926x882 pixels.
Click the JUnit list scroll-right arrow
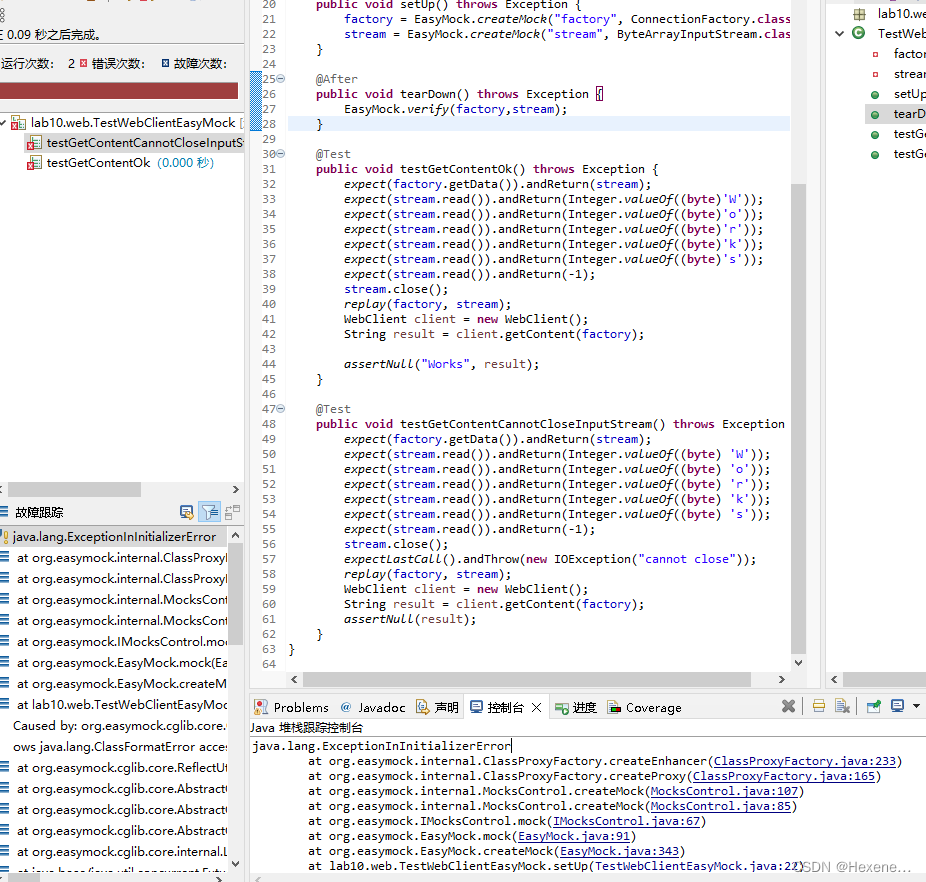click(236, 489)
